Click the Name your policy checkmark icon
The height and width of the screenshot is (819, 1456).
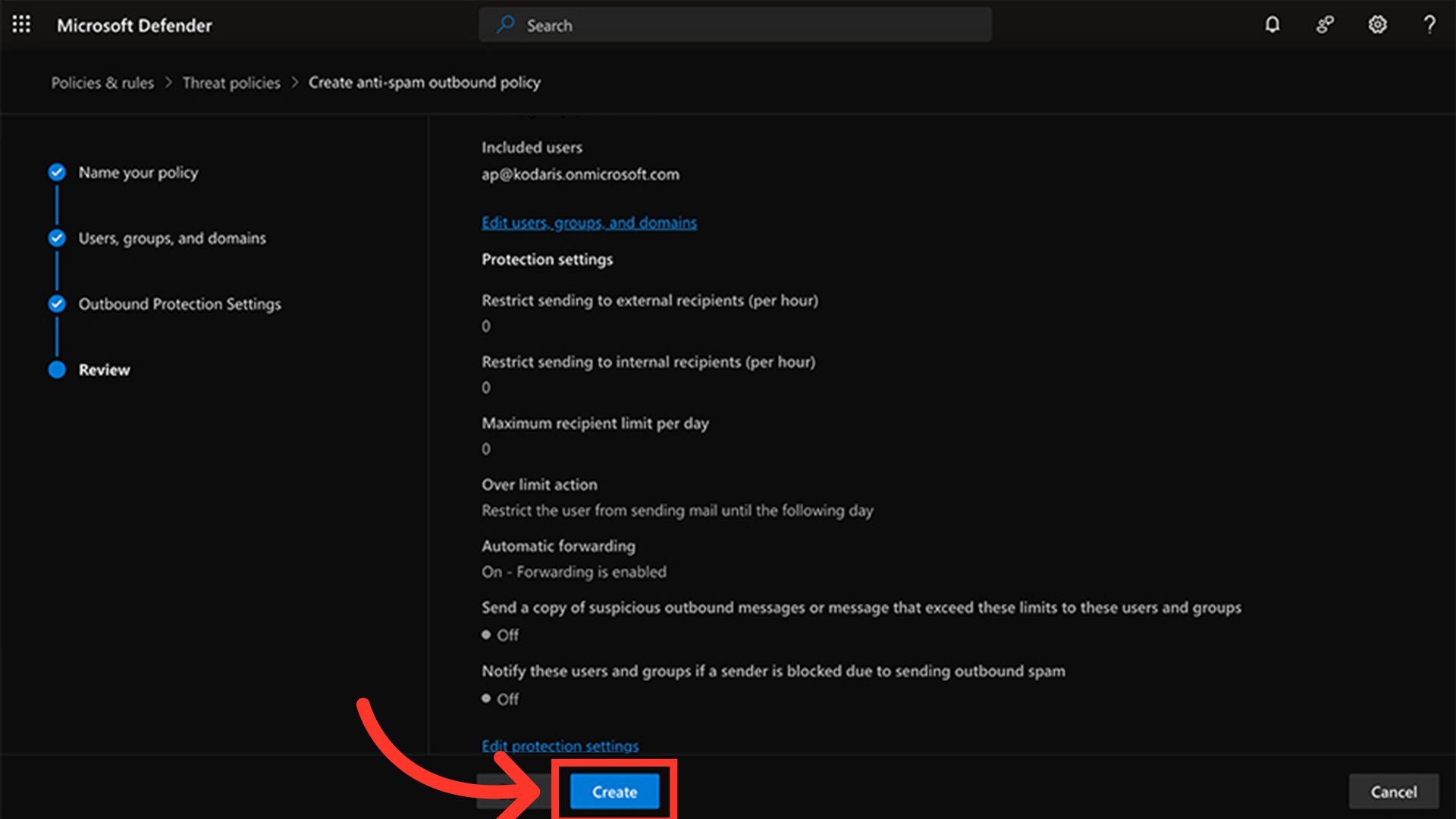57,172
